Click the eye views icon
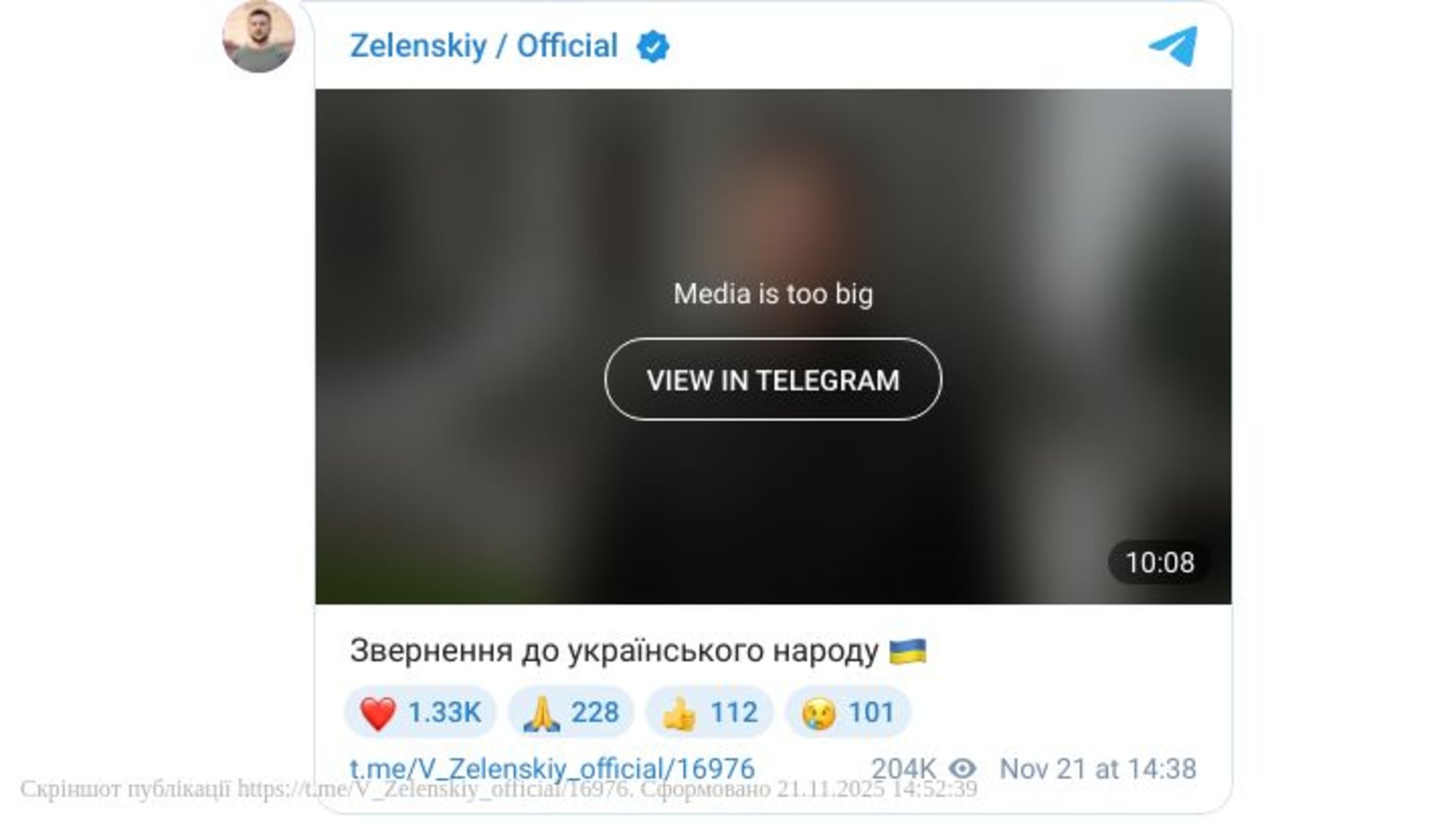The width and height of the screenshot is (1456, 825). [962, 769]
